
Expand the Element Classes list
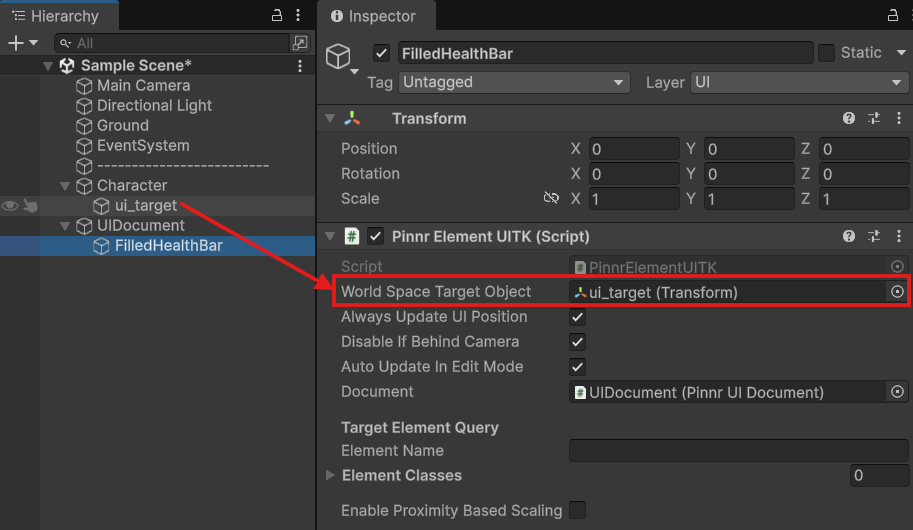coord(330,476)
